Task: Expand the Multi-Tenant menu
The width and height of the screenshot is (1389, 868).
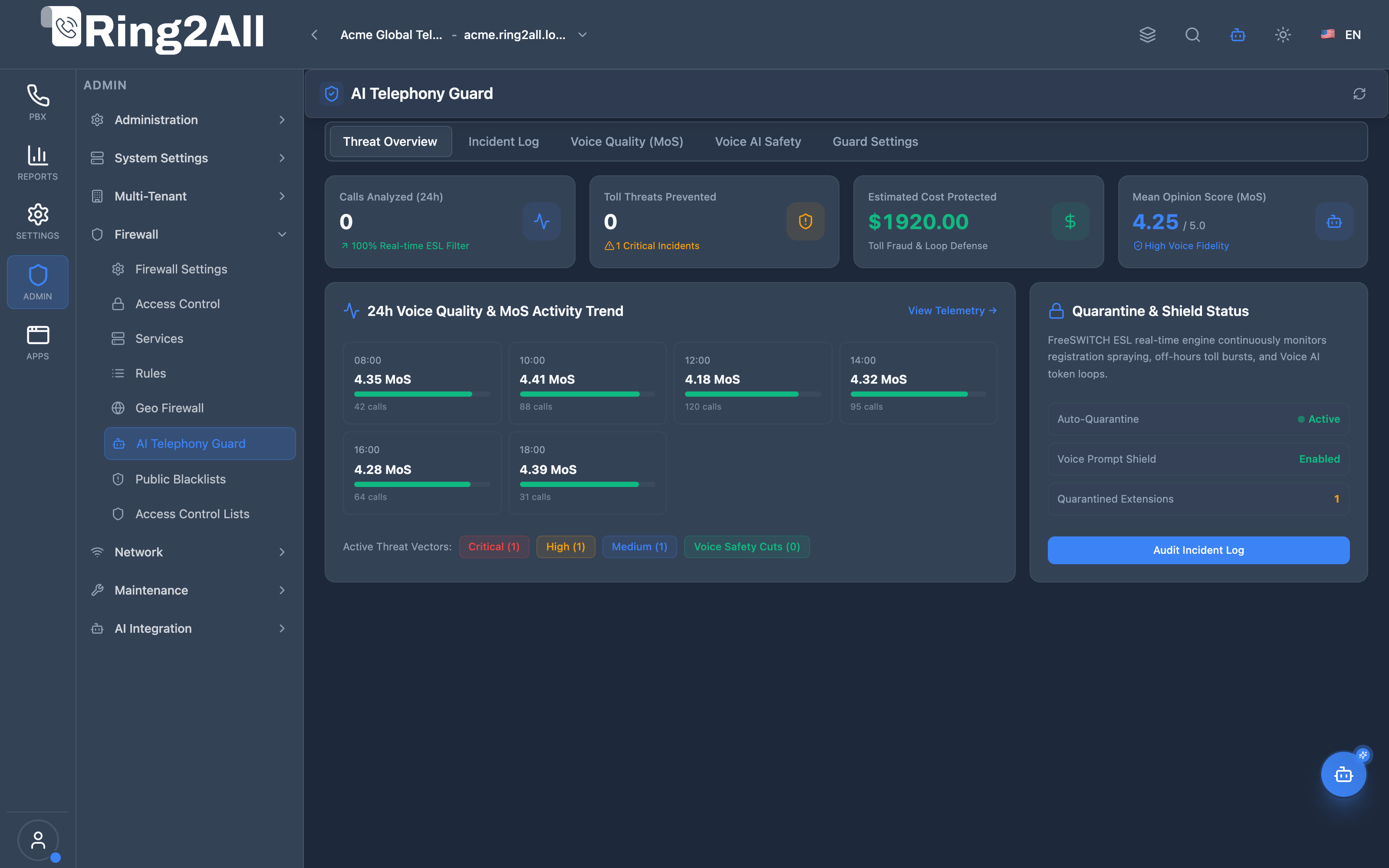Action: coord(189,196)
